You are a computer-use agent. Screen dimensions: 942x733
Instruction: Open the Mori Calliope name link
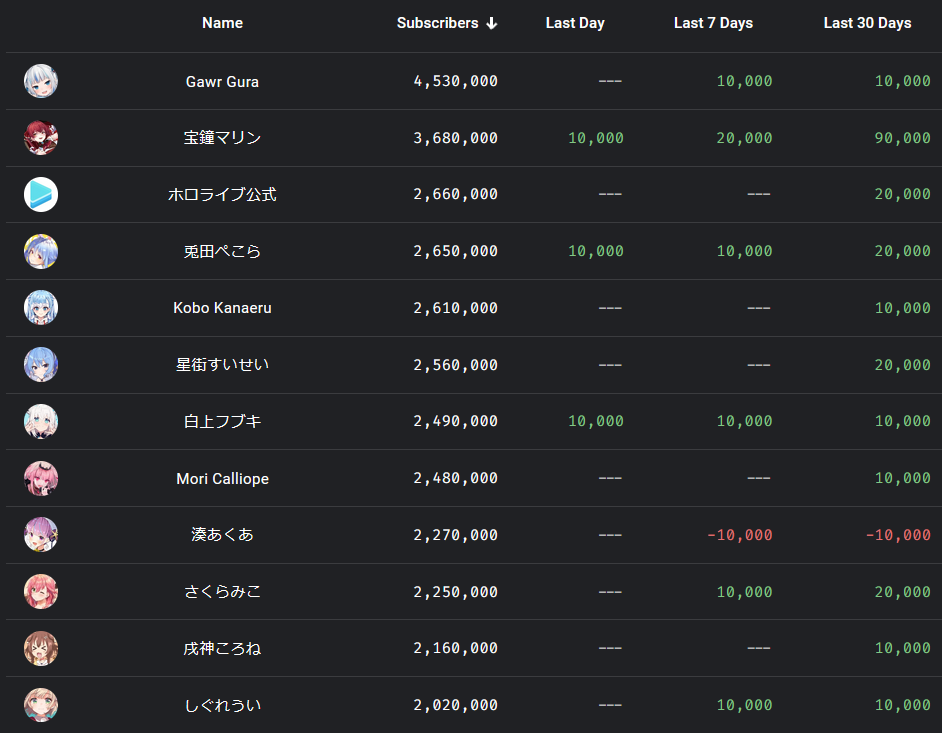(222, 479)
